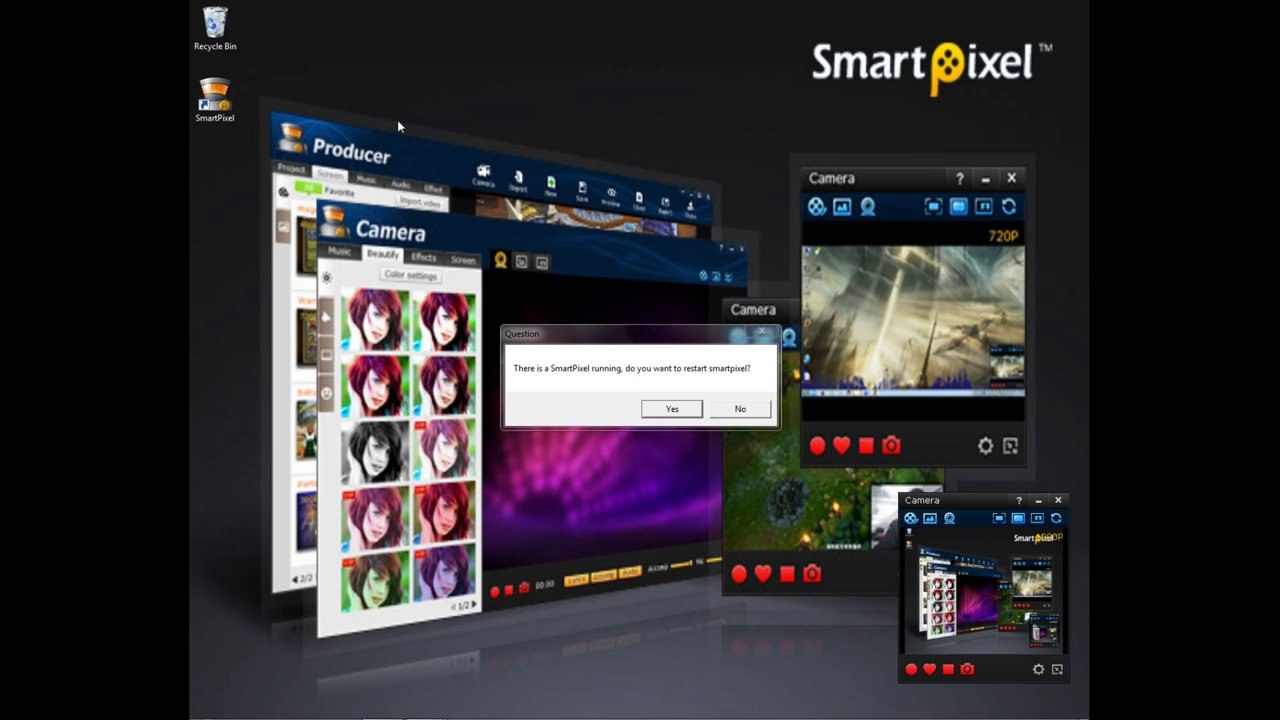This screenshot has width=1280, height=720.
Task: Select the bracketed region capture icon, small Camera window
Action: tap(999, 518)
